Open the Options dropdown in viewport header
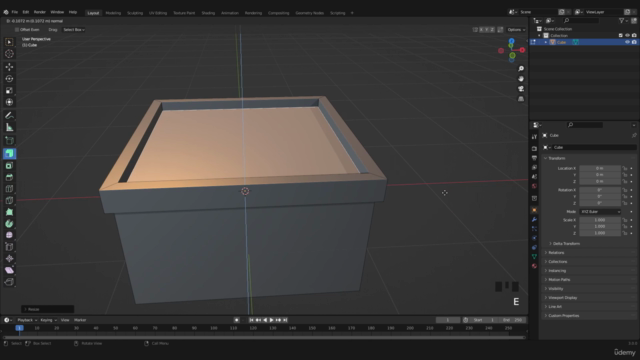The height and width of the screenshot is (360, 640). (x=516, y=30)
